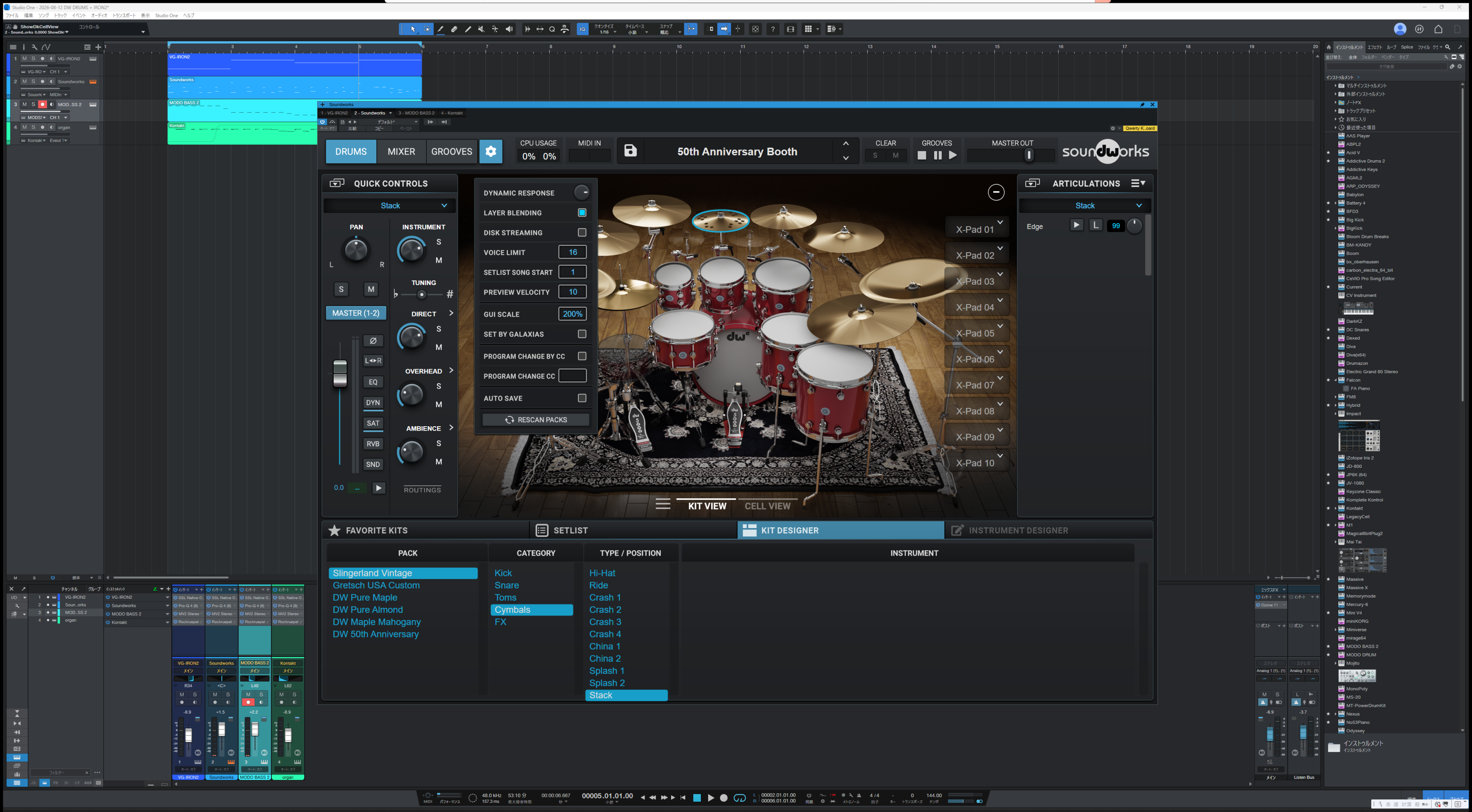Expand the Ambience routing arrow
This screenshot has width=1472, height=812.
tap(451, 427)
